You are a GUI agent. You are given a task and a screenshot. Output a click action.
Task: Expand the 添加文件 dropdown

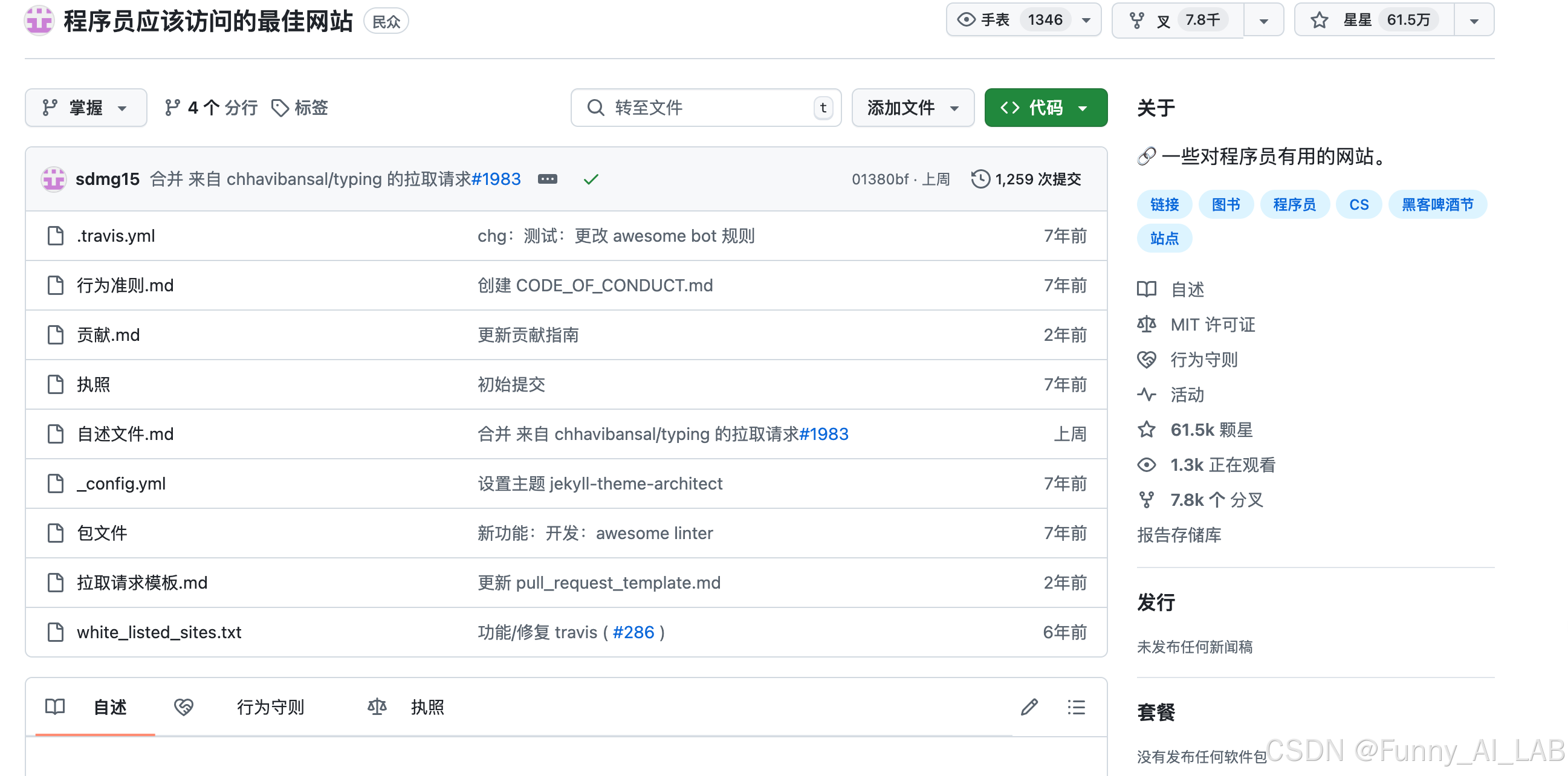912,108
